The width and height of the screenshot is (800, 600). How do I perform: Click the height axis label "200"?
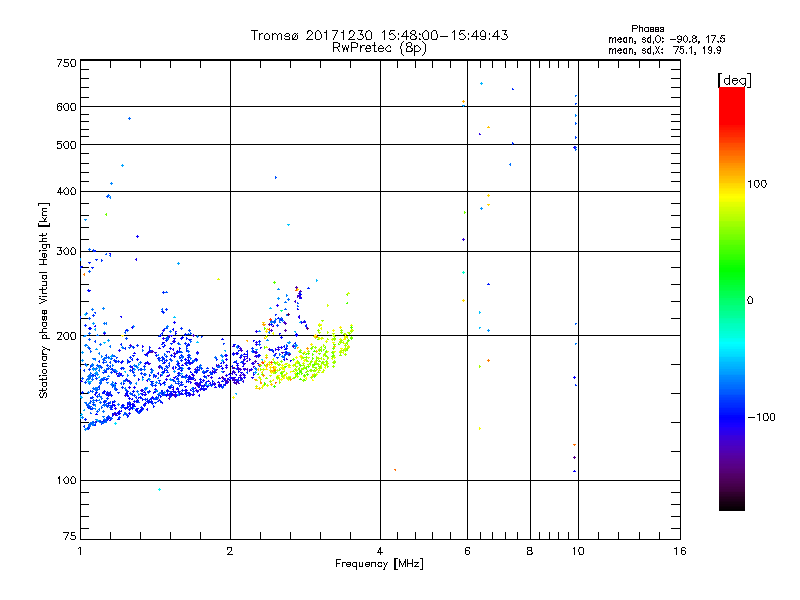pos(66,336)
